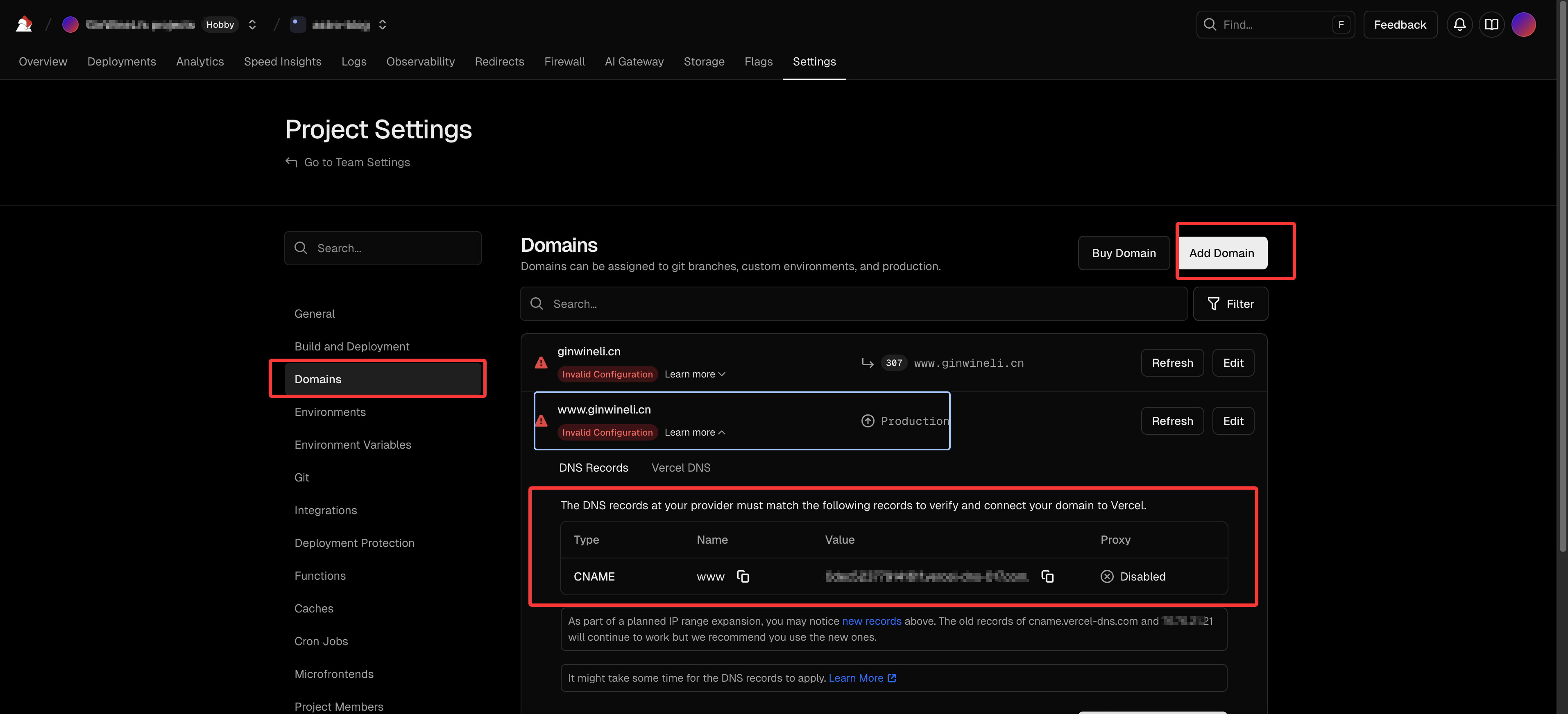Click warning icon beside ginwineli.cn
The image size is (1568, 714).
[x=541, y=363]
